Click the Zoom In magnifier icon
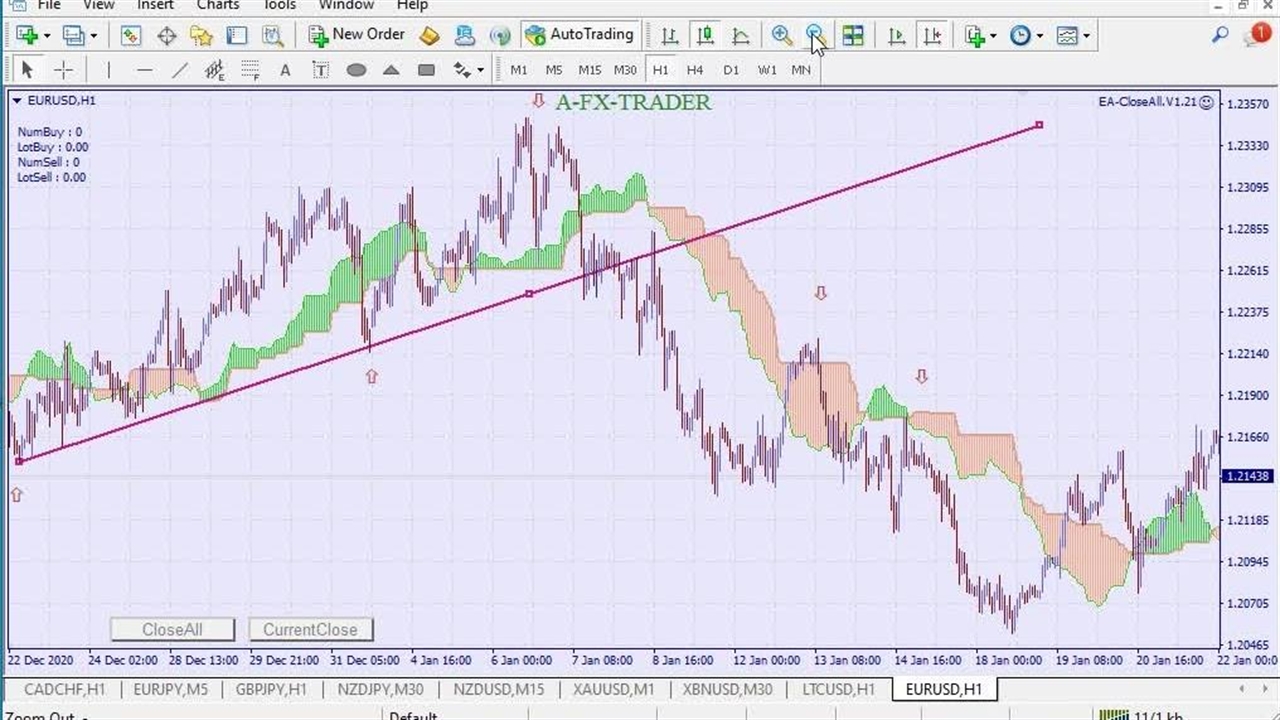This screenshot has height=720, width=1280. 781,36
